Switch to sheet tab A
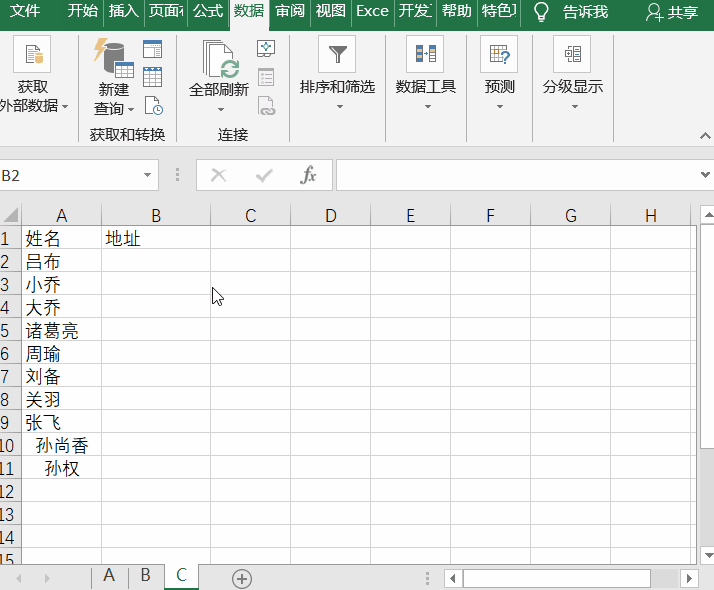 pyautogui.click(x=109, y=575)
